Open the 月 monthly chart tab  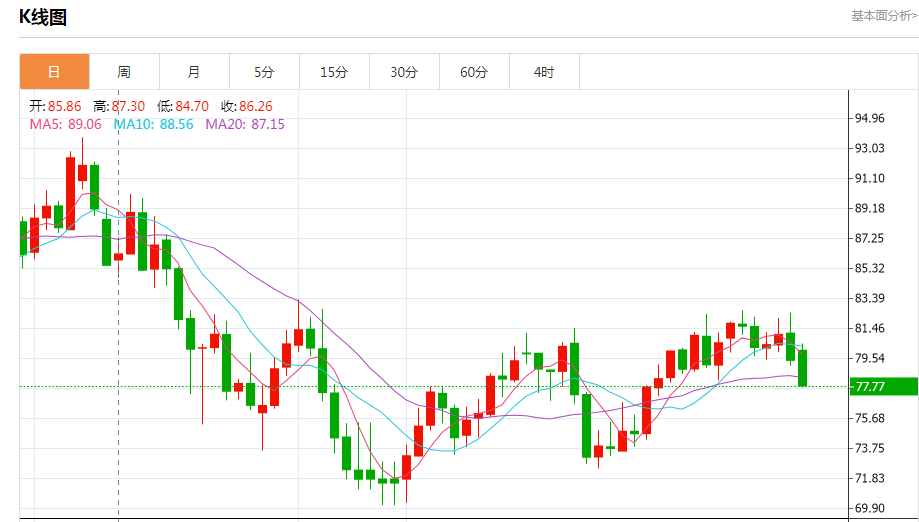(194, 72)
